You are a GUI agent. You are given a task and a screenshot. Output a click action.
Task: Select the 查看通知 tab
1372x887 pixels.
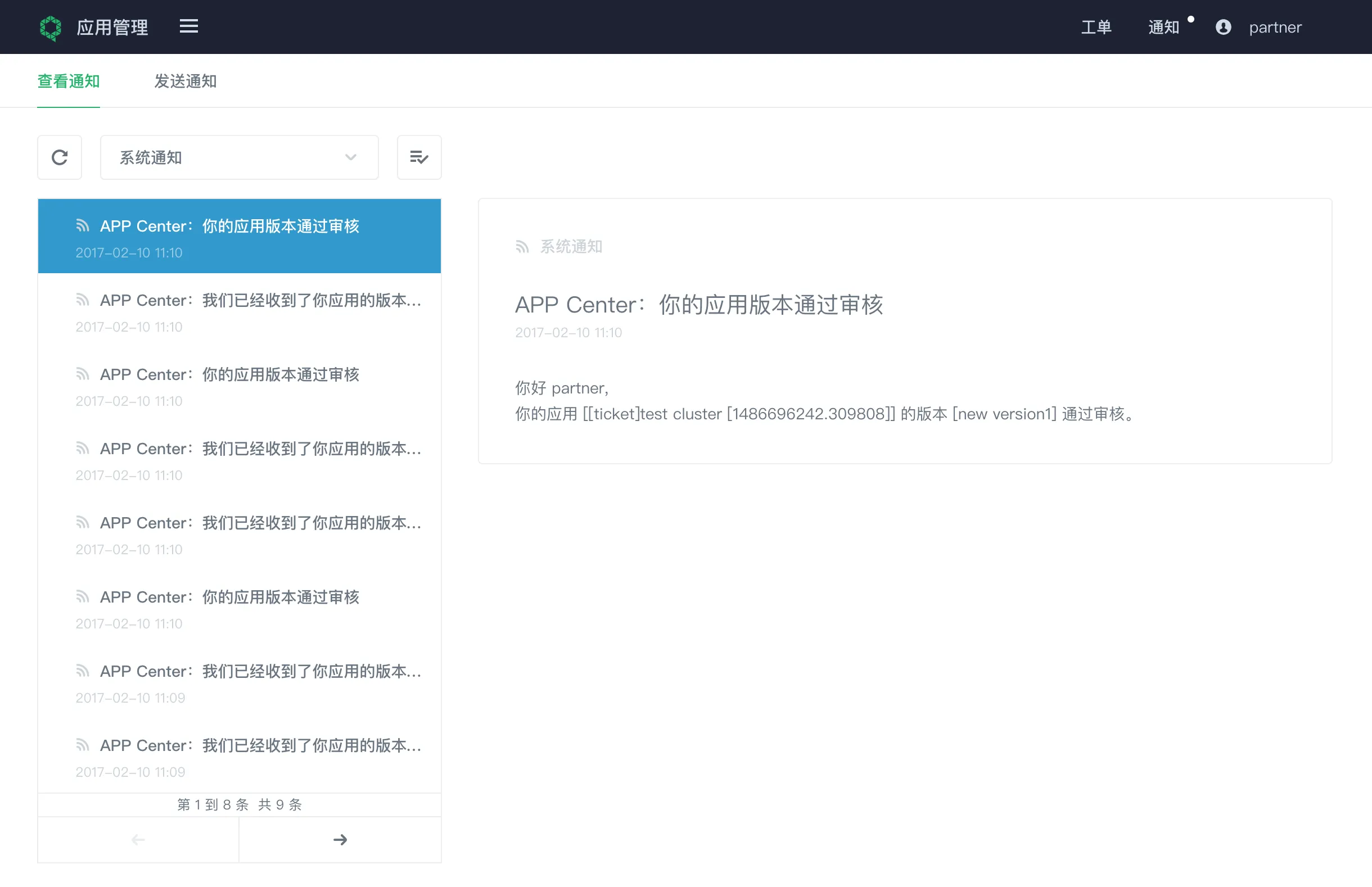(x=68, y=81)
